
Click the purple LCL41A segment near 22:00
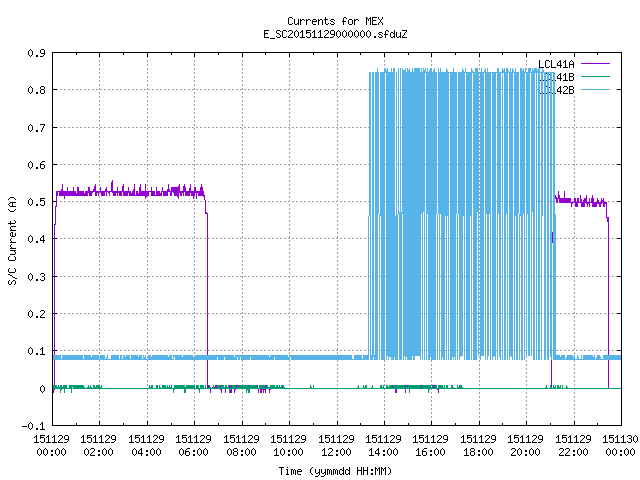click(574, 201)
